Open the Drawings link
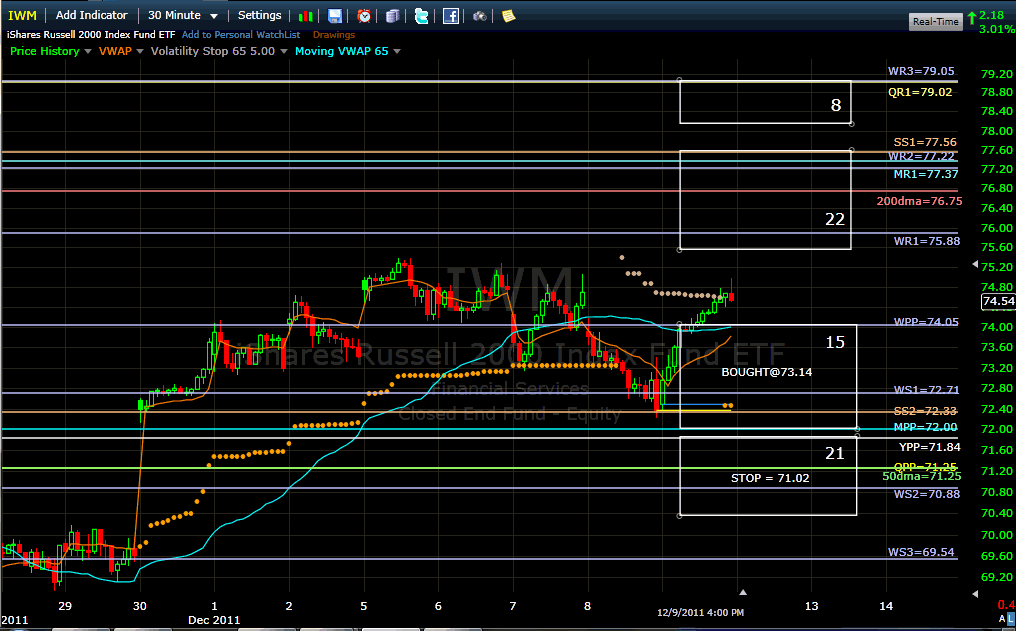Image resolution: width=1016 pixels, height=631 pixels. point(334,34)
